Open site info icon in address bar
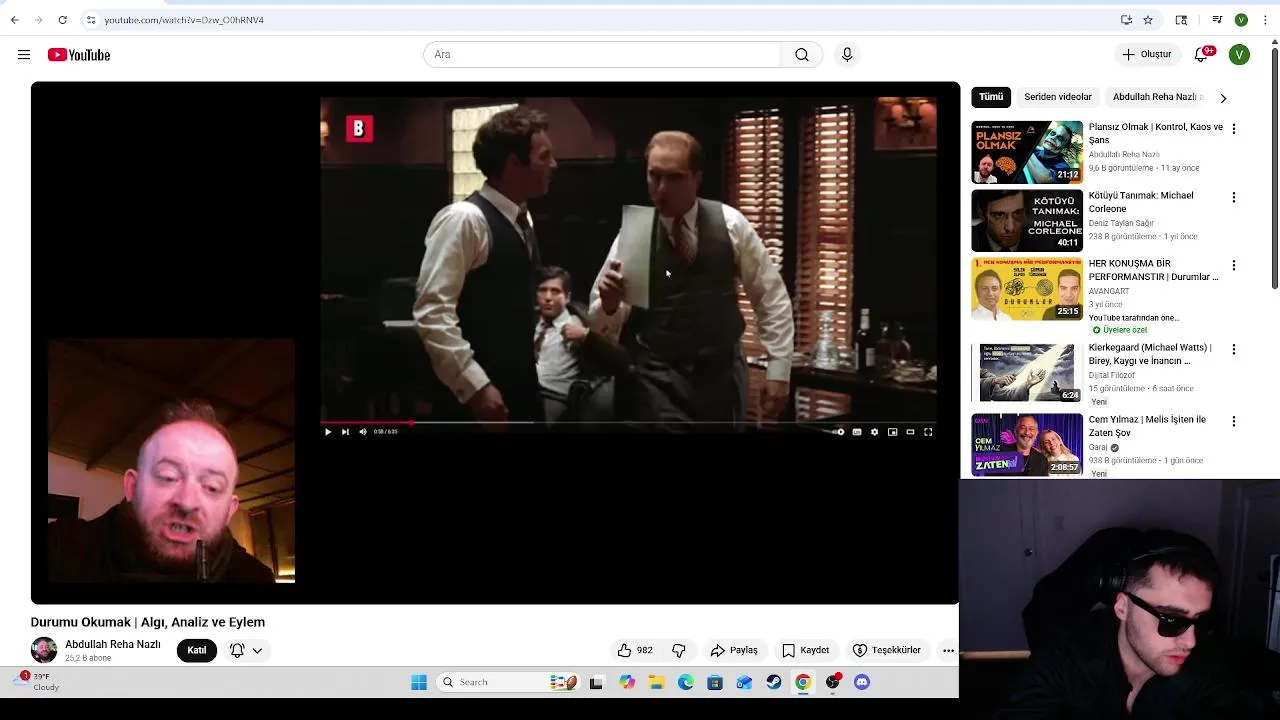The height and width of the screenshot is (720, 1280). (x=91, y=20)
